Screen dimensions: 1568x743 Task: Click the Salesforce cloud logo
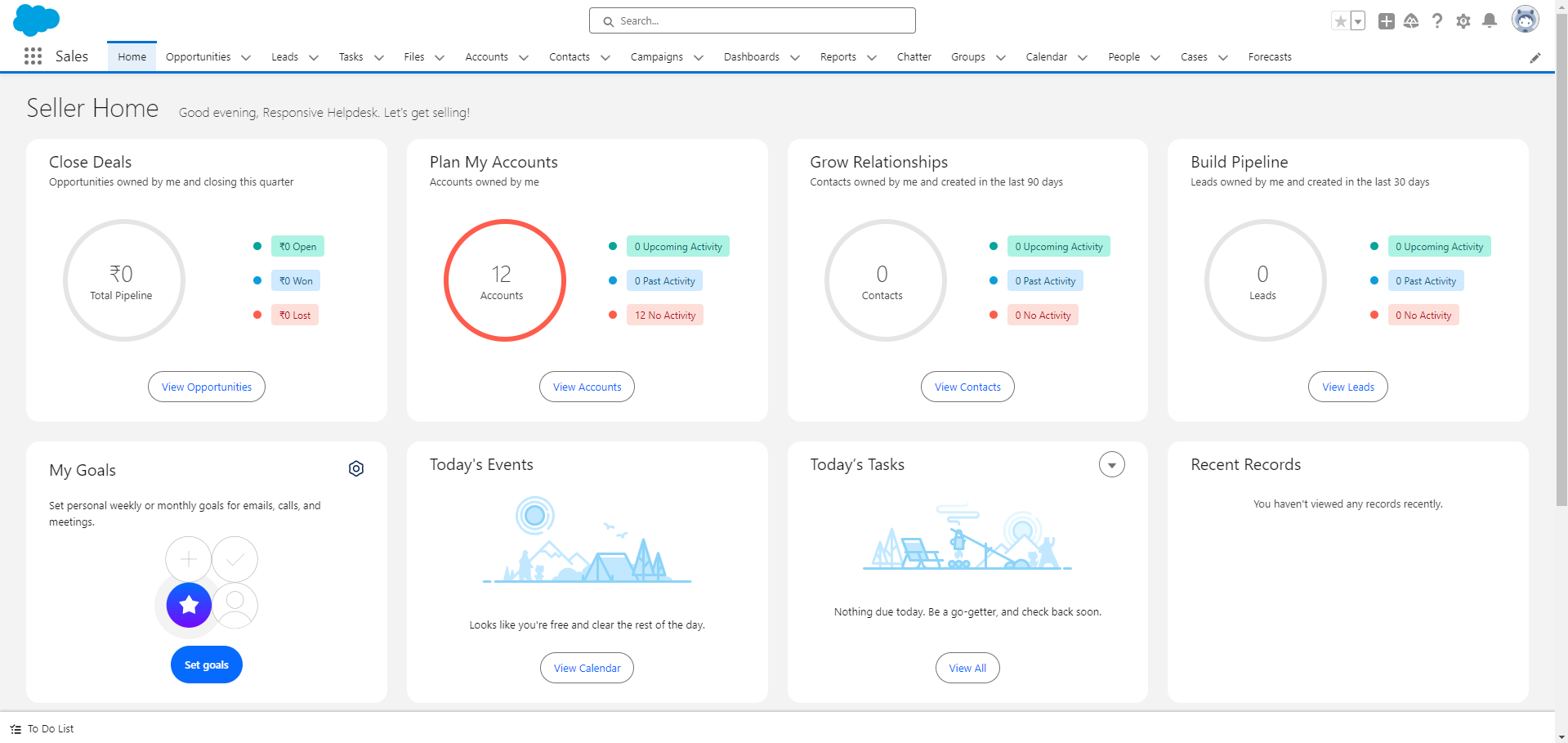coord(37,20)
